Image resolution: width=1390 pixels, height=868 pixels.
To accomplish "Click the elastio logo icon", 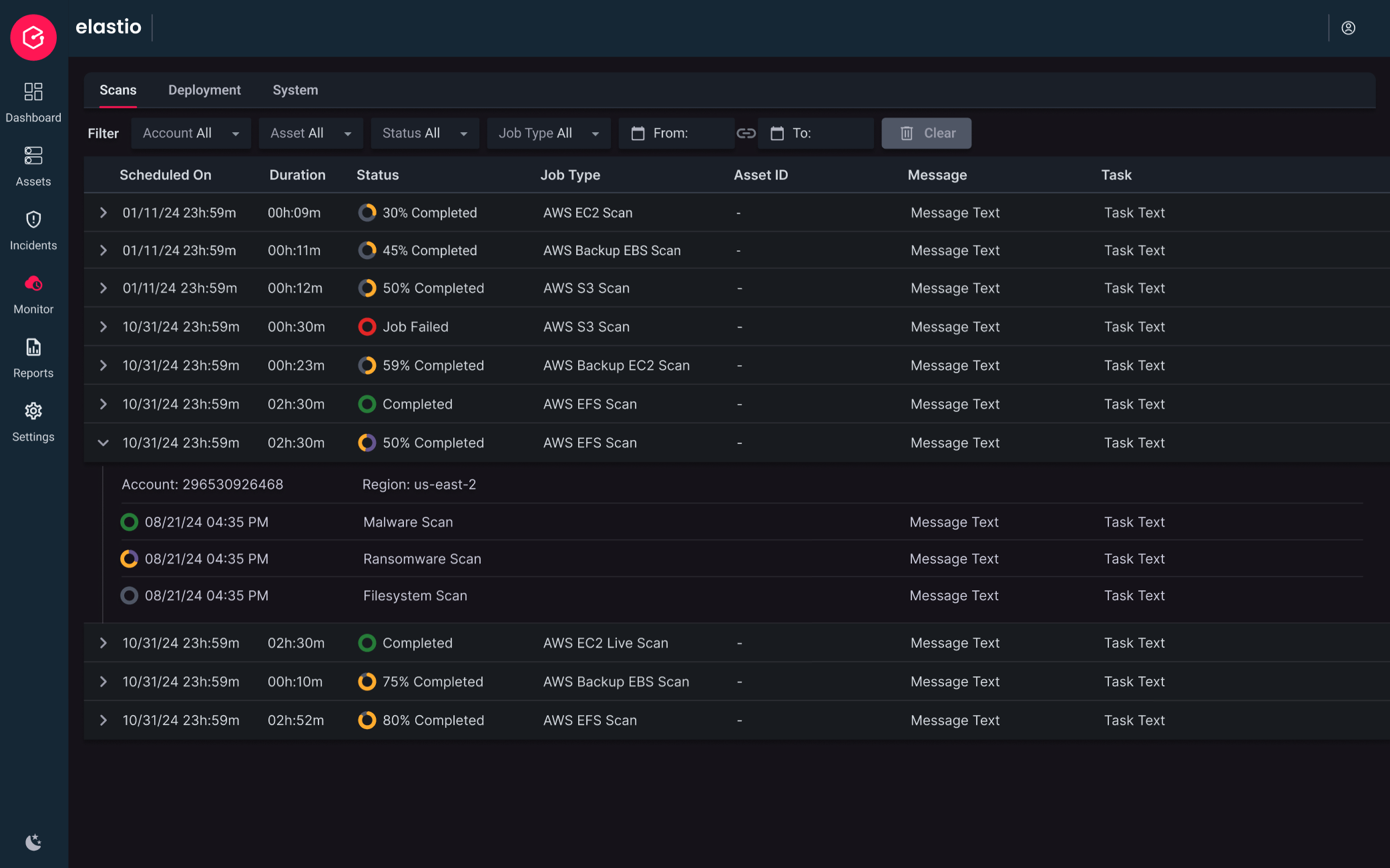I will coord(33,37).
